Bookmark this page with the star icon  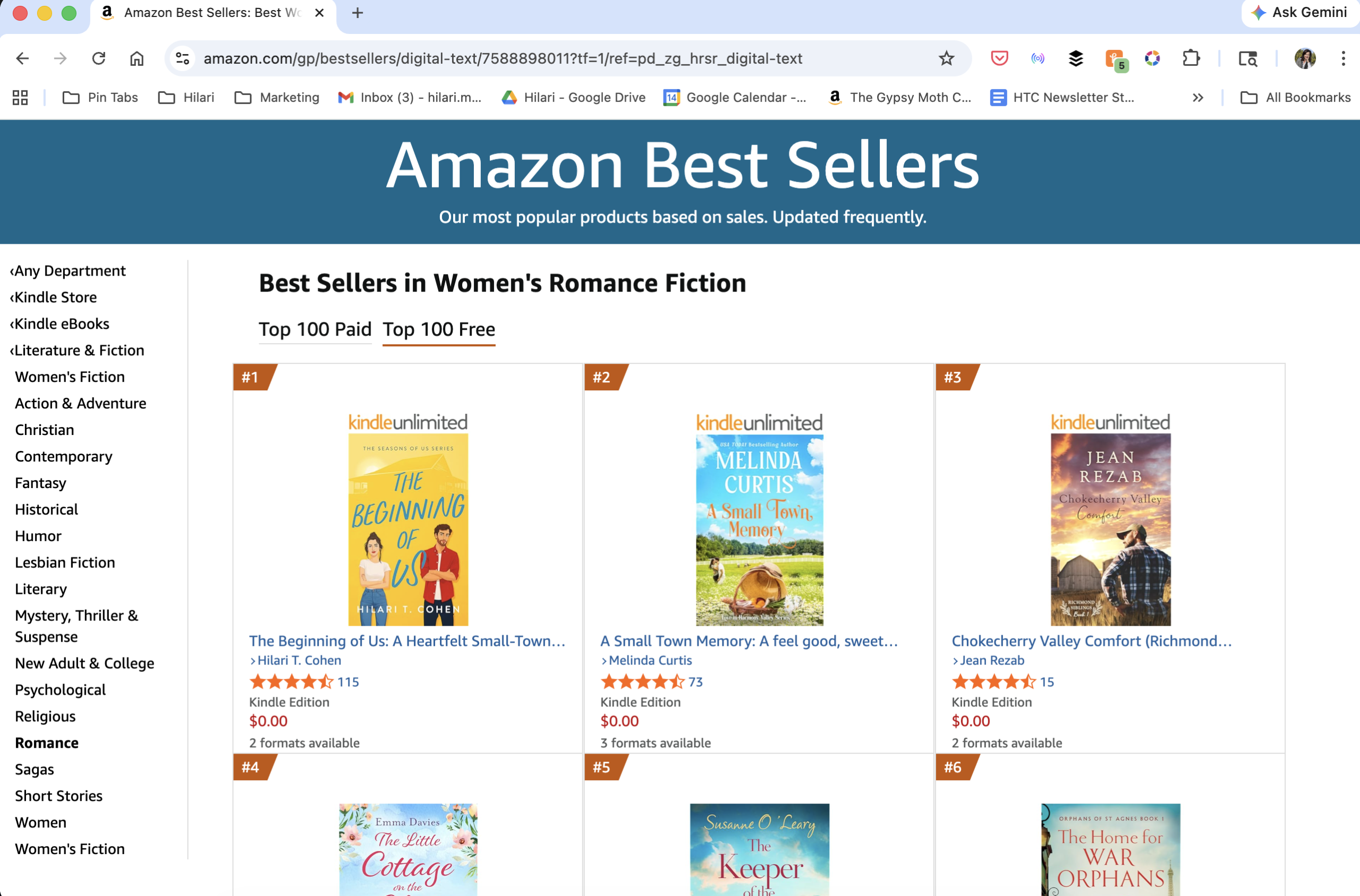946,58
